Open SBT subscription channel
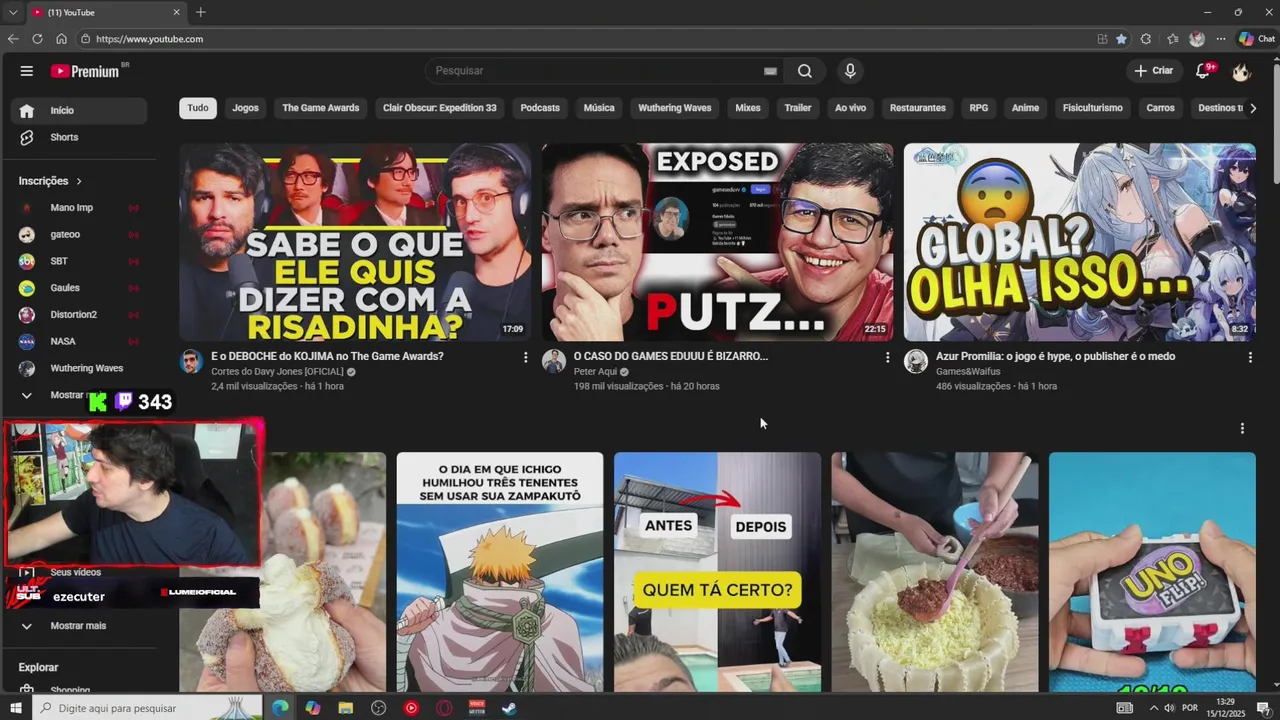 coord(80,261)
